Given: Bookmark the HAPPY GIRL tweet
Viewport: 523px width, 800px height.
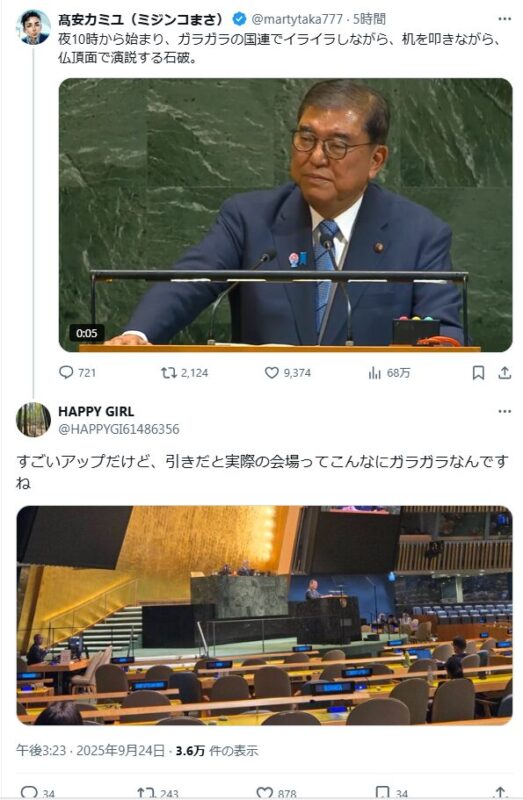Looking at the screenshot, I should (x=382, y=792).
